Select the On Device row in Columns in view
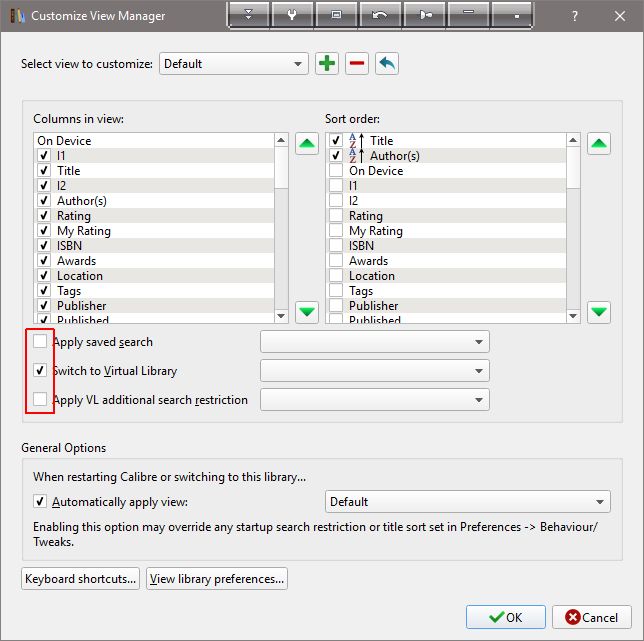Viewport: 644px width, 641px height. click(x=154, y=140)
